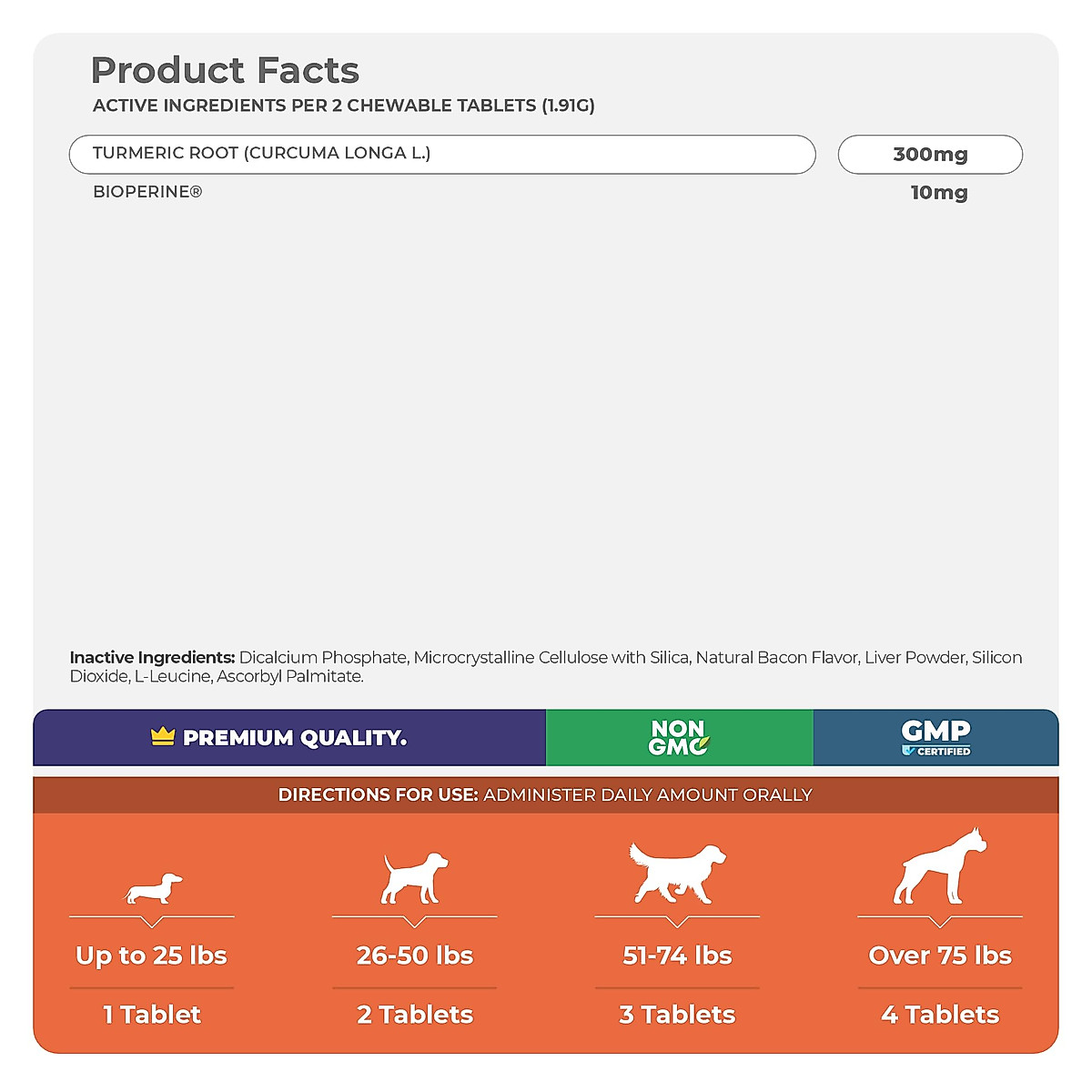
Task: Click the 300mg dosage pill
Action: [930, 155]
